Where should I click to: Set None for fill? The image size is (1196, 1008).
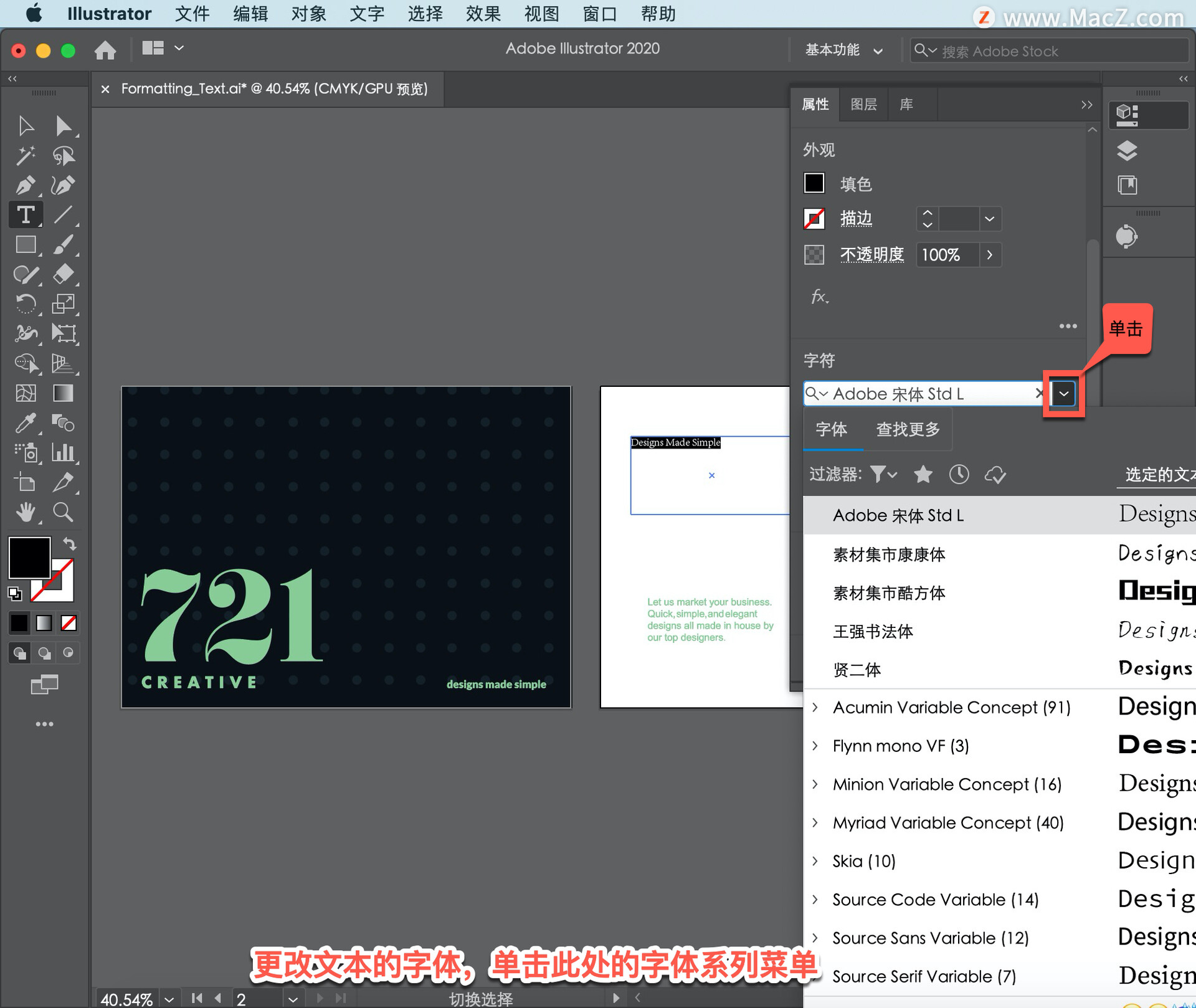[69, 622]
